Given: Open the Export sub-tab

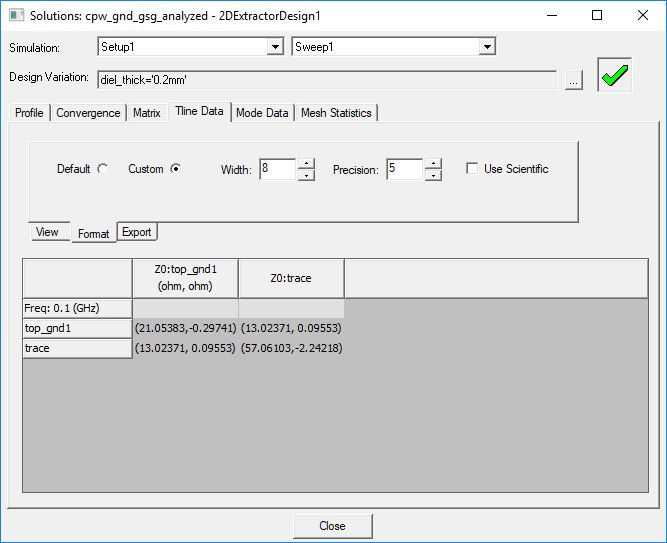Looking at the screenshot, I should [137, 232].
